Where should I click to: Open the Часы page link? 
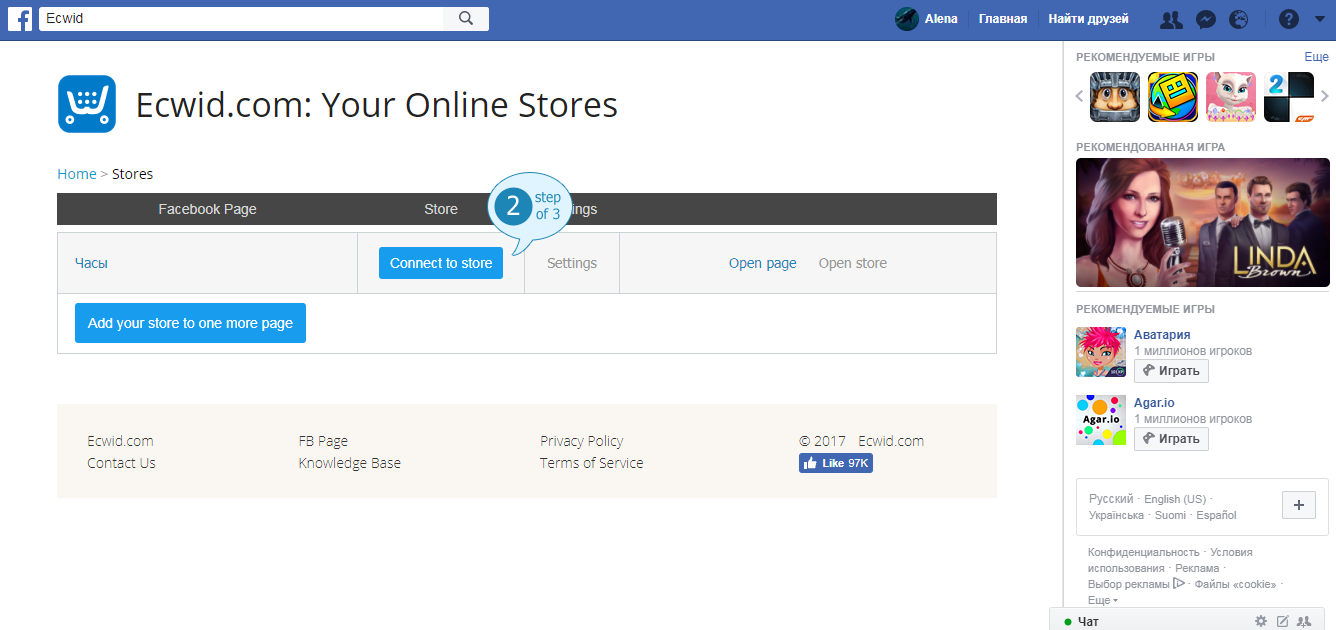91,263
